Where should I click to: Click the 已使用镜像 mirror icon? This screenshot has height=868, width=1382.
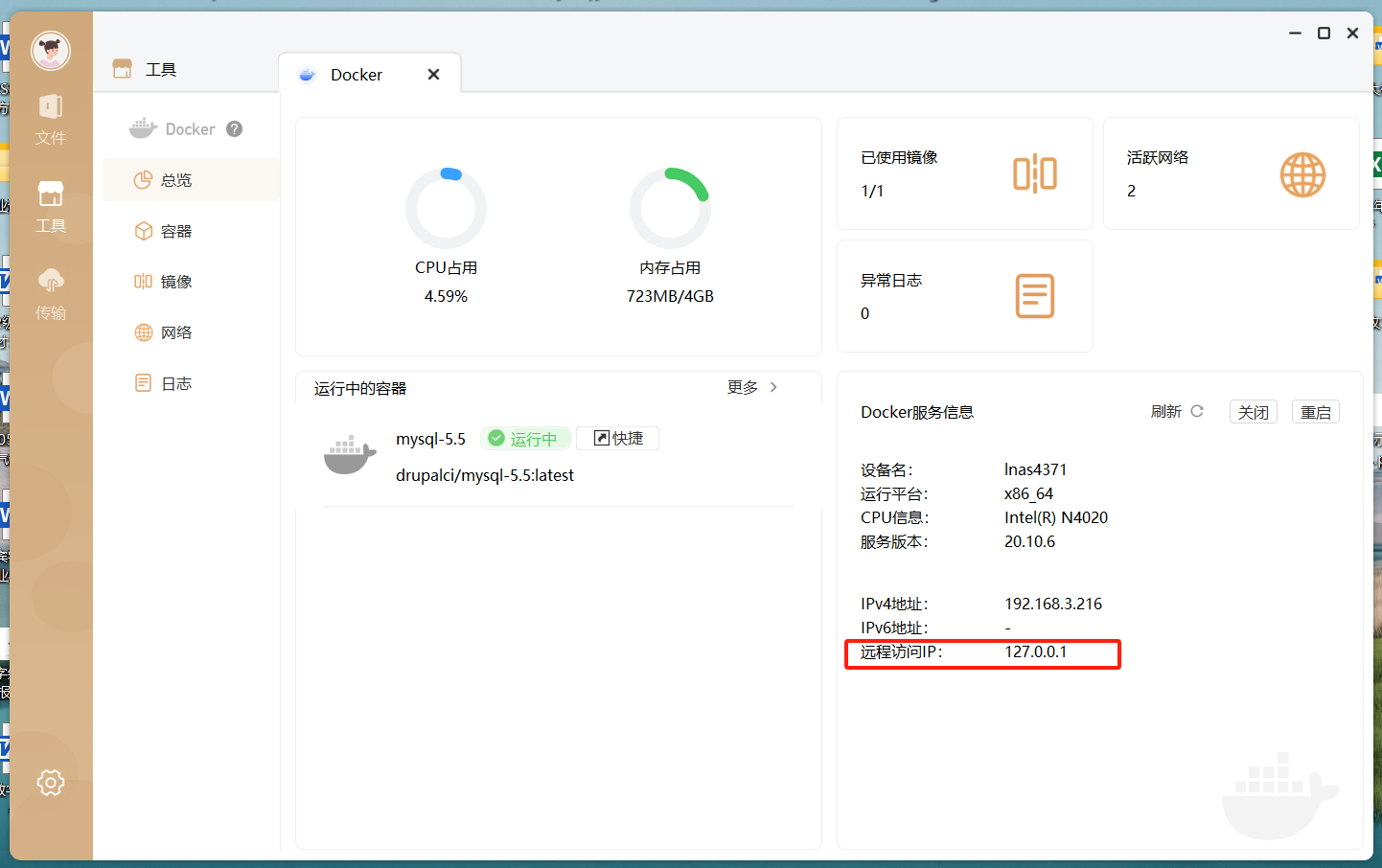(x=1035, y=174)
